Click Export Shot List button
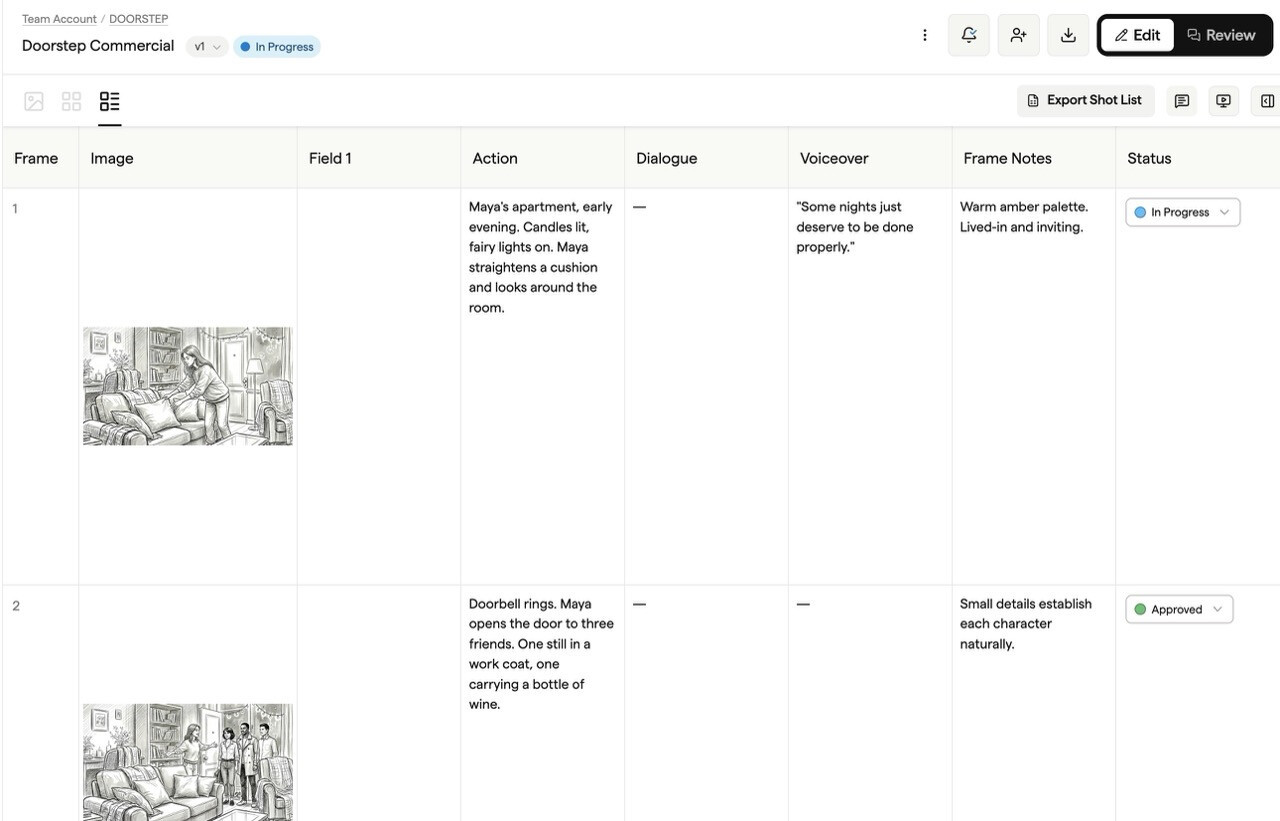Screen dimensions: 1280x821 pos(1086,100)
